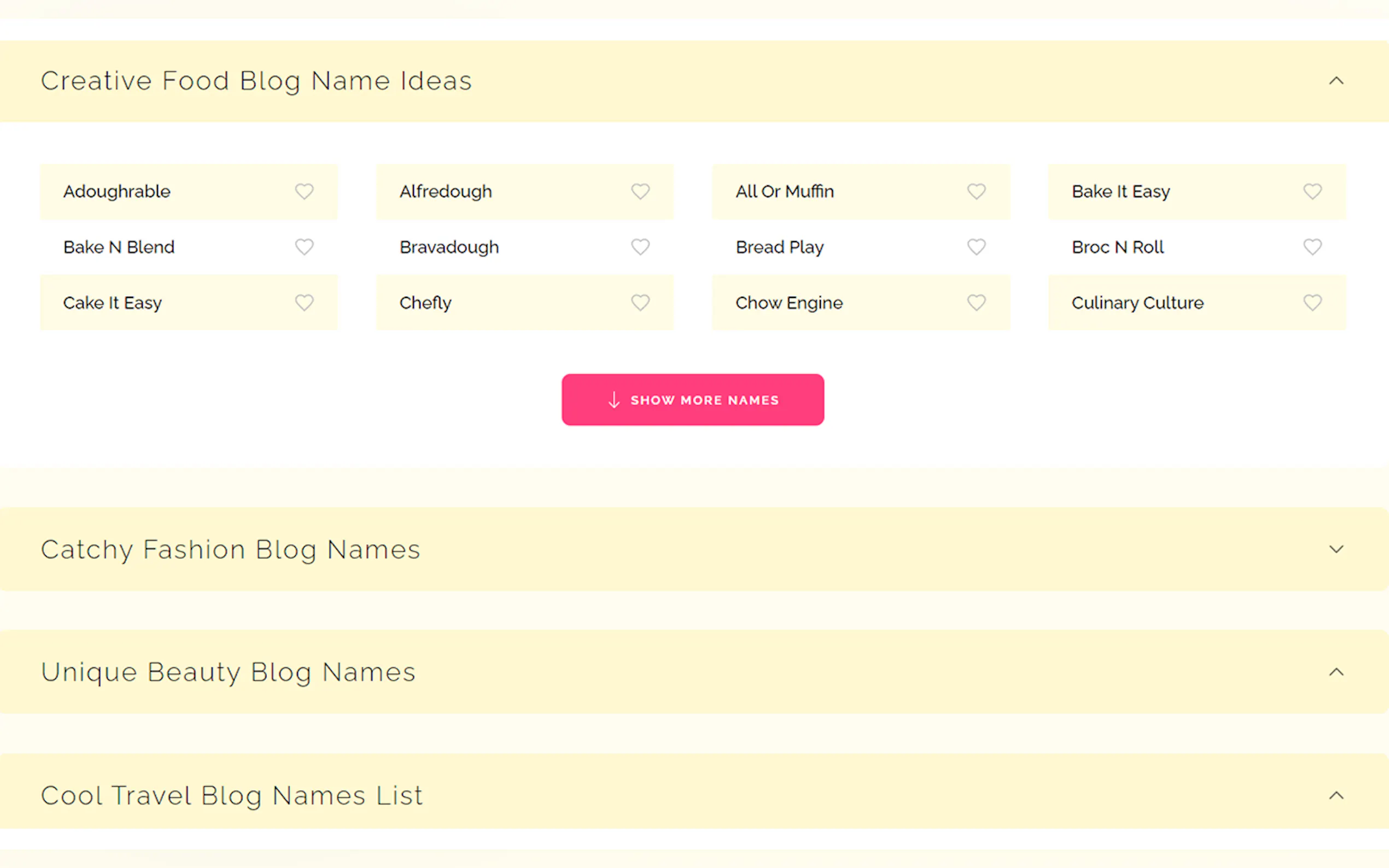
Task: Favorite Bravadough via its heart icon
Action: (640, 247)
